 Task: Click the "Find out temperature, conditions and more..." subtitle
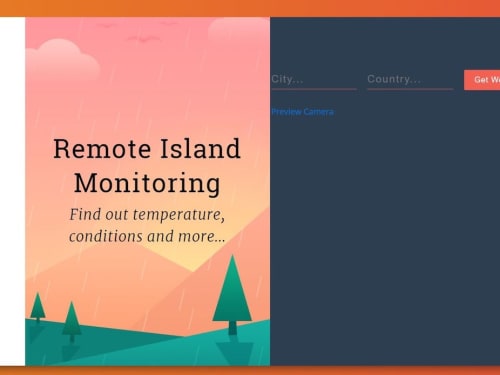pyautogui.click(x=147, y=225)
